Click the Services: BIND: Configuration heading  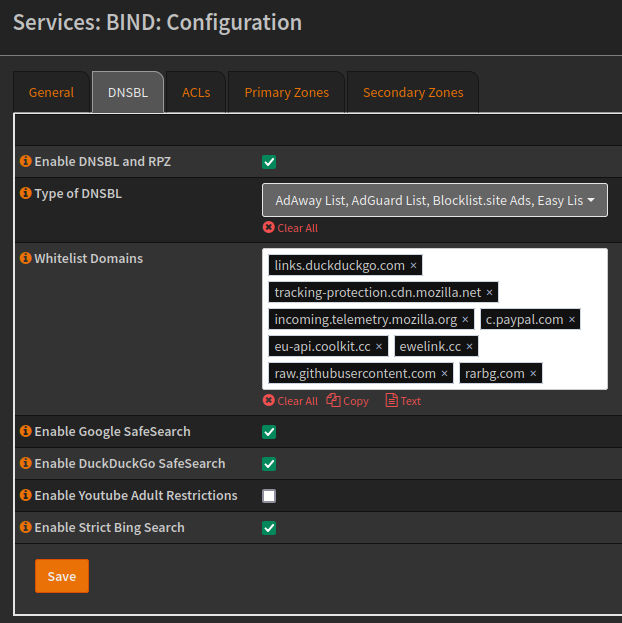(157, 22)
